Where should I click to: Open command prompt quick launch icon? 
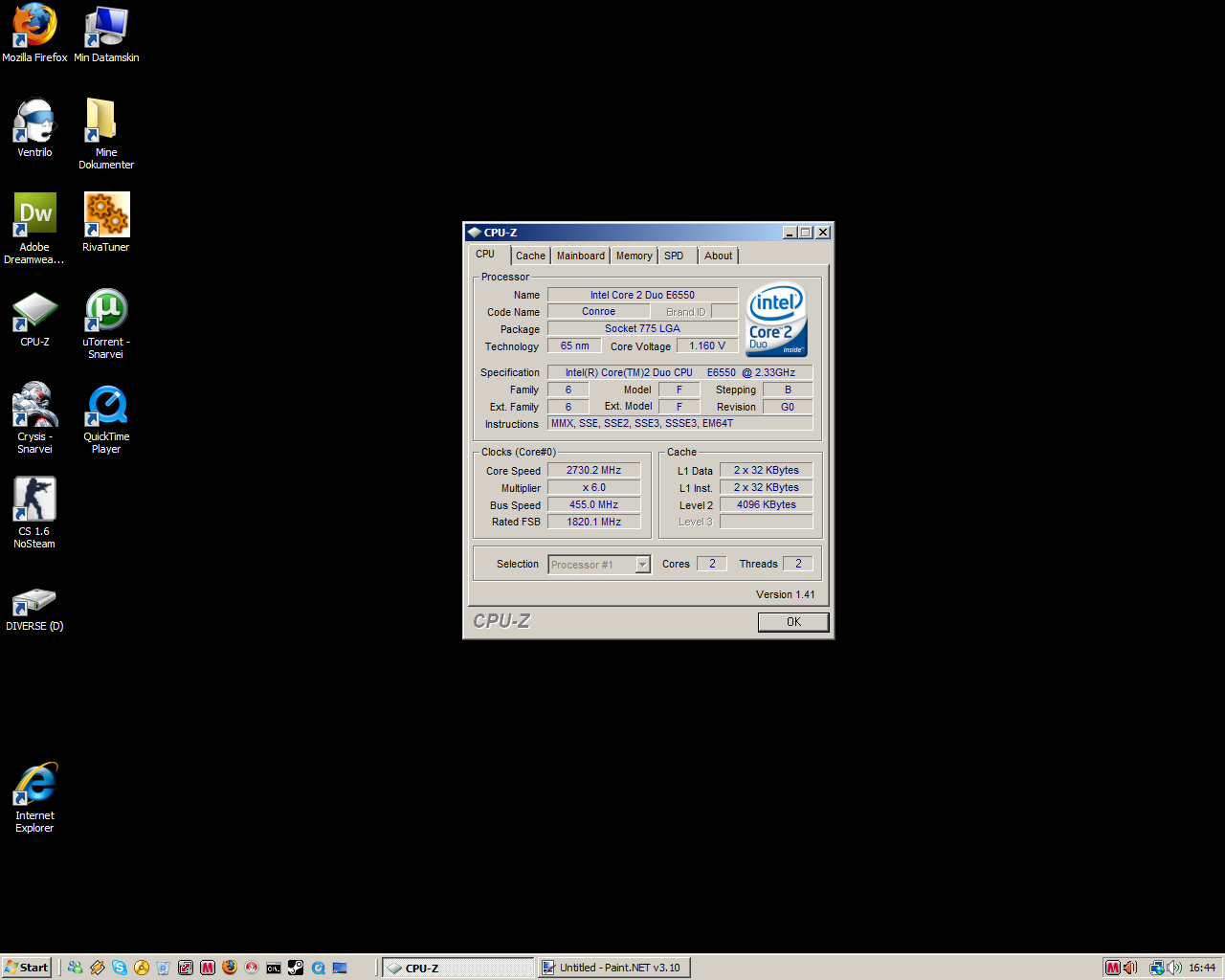point(274,968)
